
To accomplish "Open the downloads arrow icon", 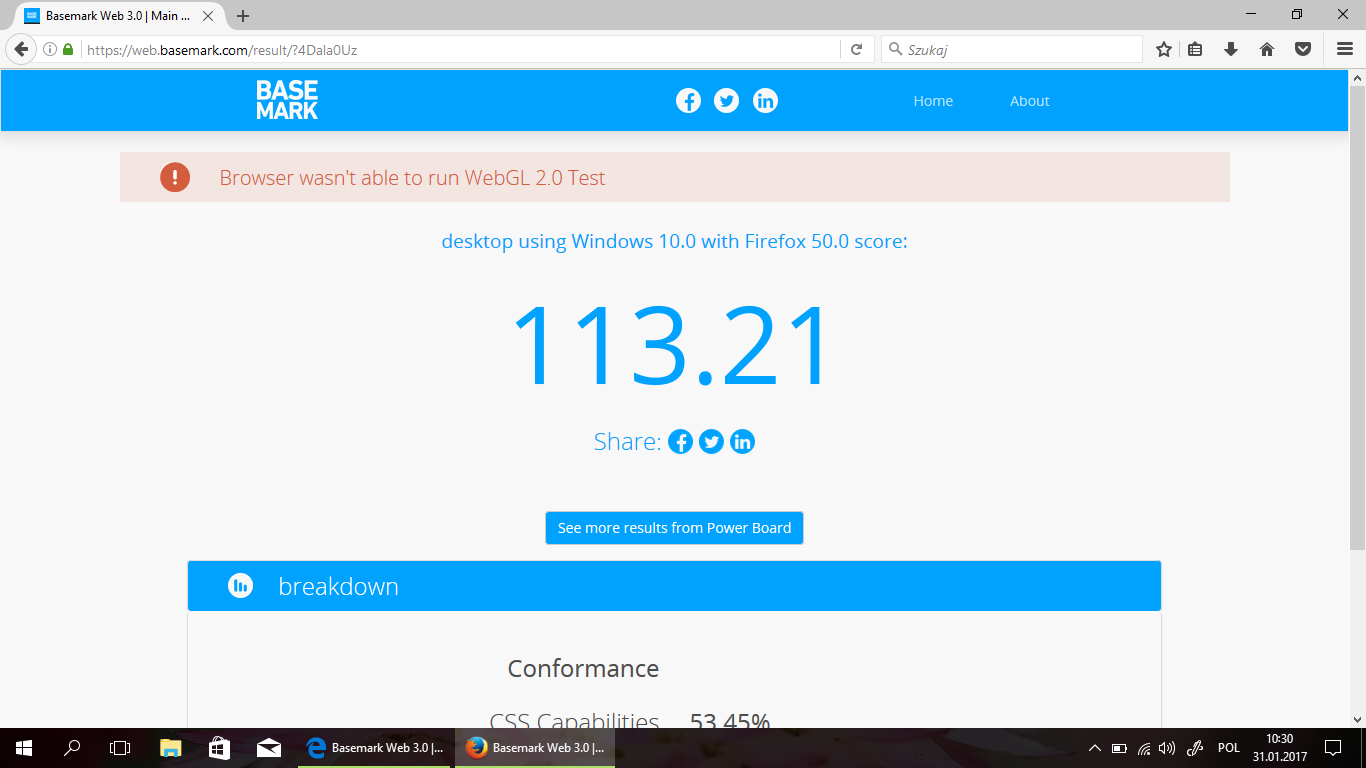I will (x=1231, y=49).
